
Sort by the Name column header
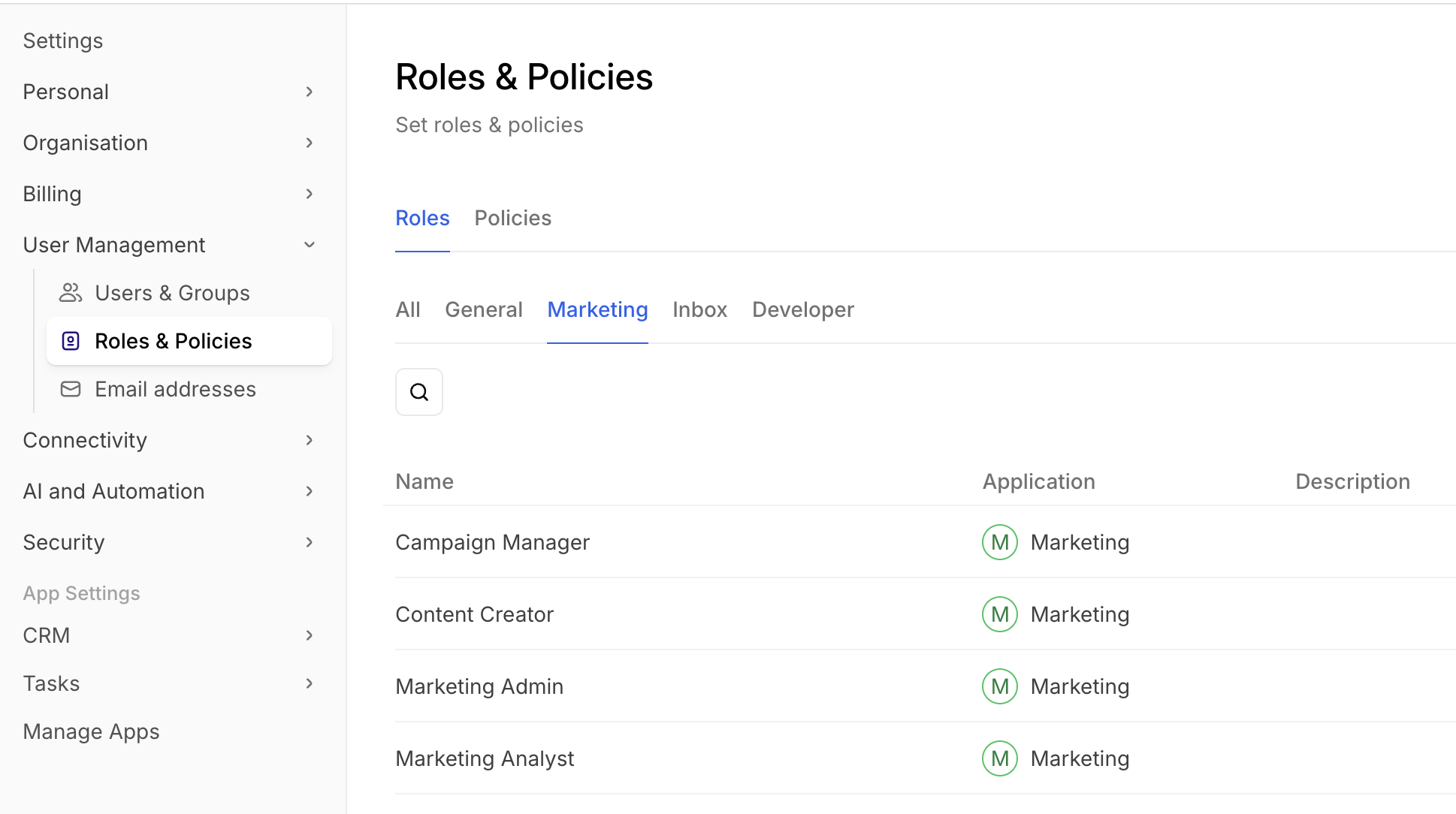424,481
